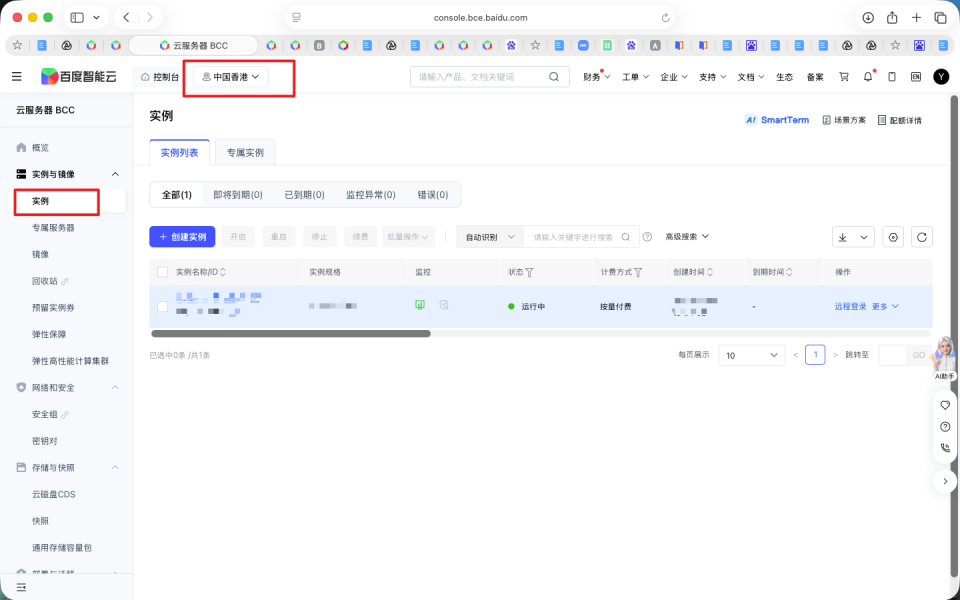Refresh the instance list
The height and width of the screenshot is (600, 960).
pos(922,237)
